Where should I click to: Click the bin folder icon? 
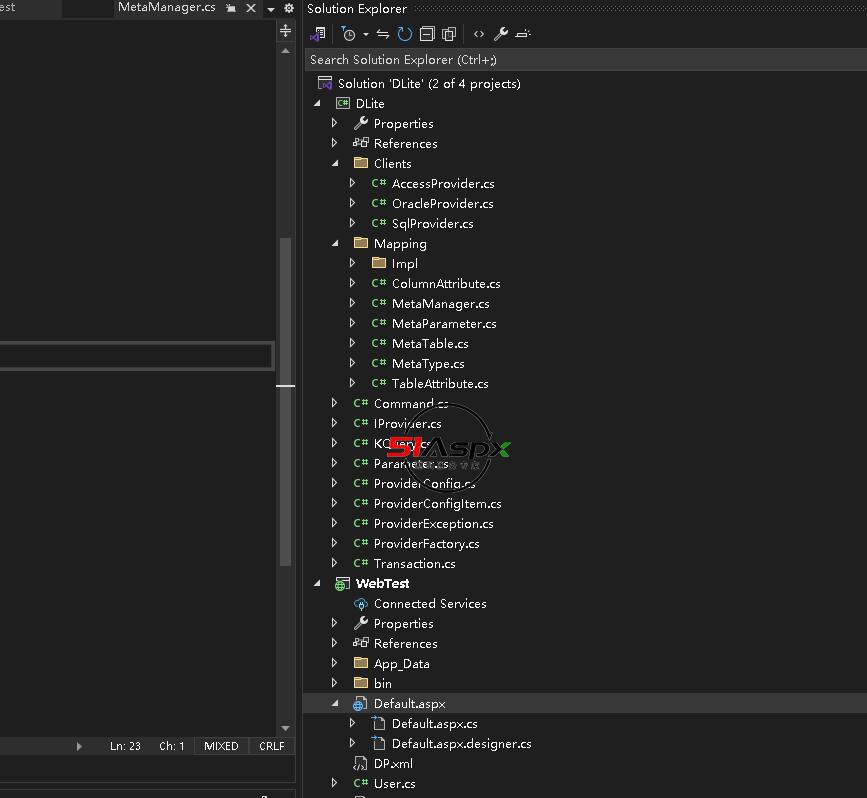tap(361, 682)
